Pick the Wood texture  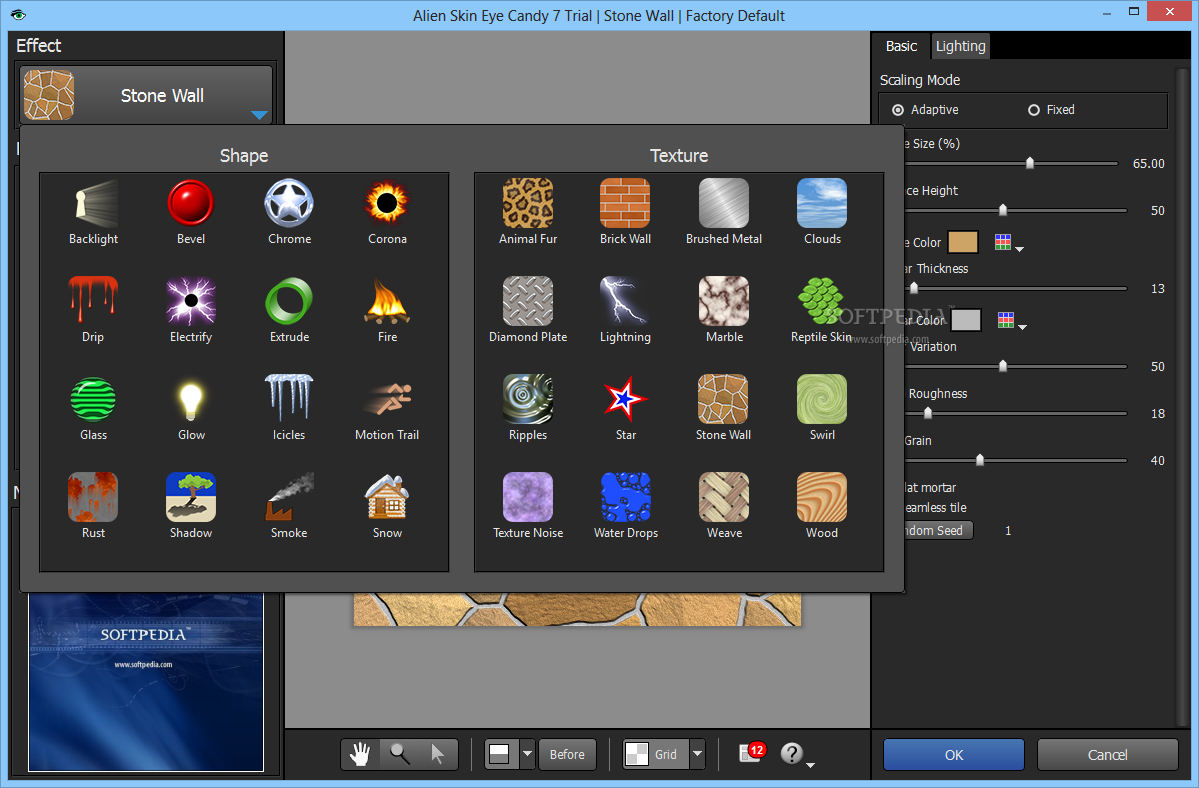point(822,505)
